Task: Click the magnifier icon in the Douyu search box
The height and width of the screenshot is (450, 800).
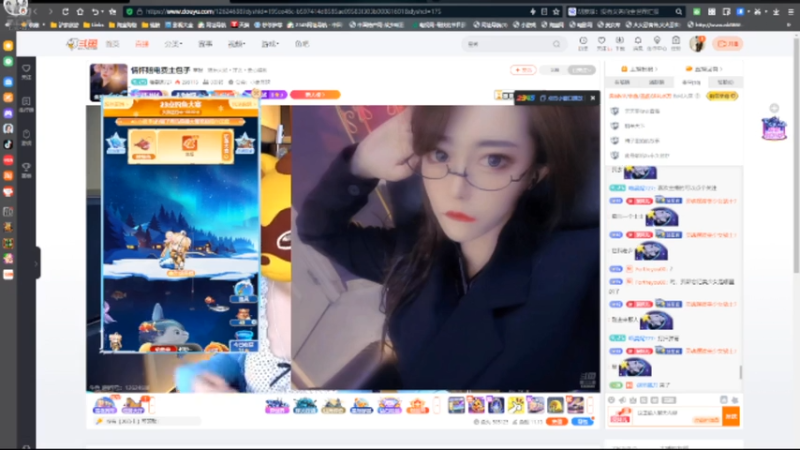Action: 556,44
